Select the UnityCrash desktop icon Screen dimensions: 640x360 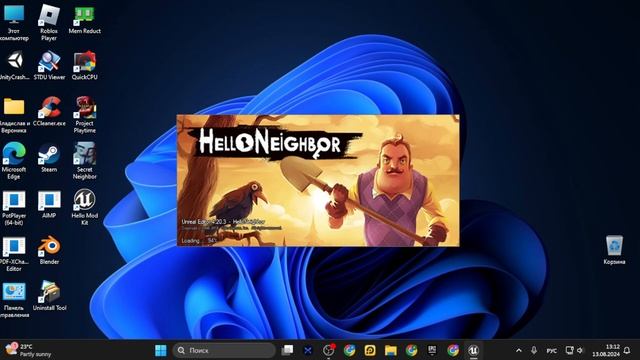click(x=14, y=65)
